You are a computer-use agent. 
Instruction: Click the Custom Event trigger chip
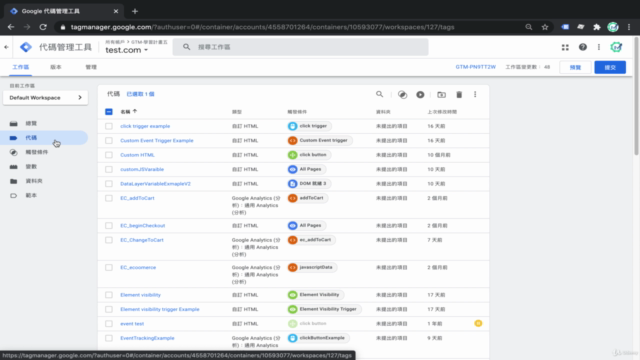320,140
